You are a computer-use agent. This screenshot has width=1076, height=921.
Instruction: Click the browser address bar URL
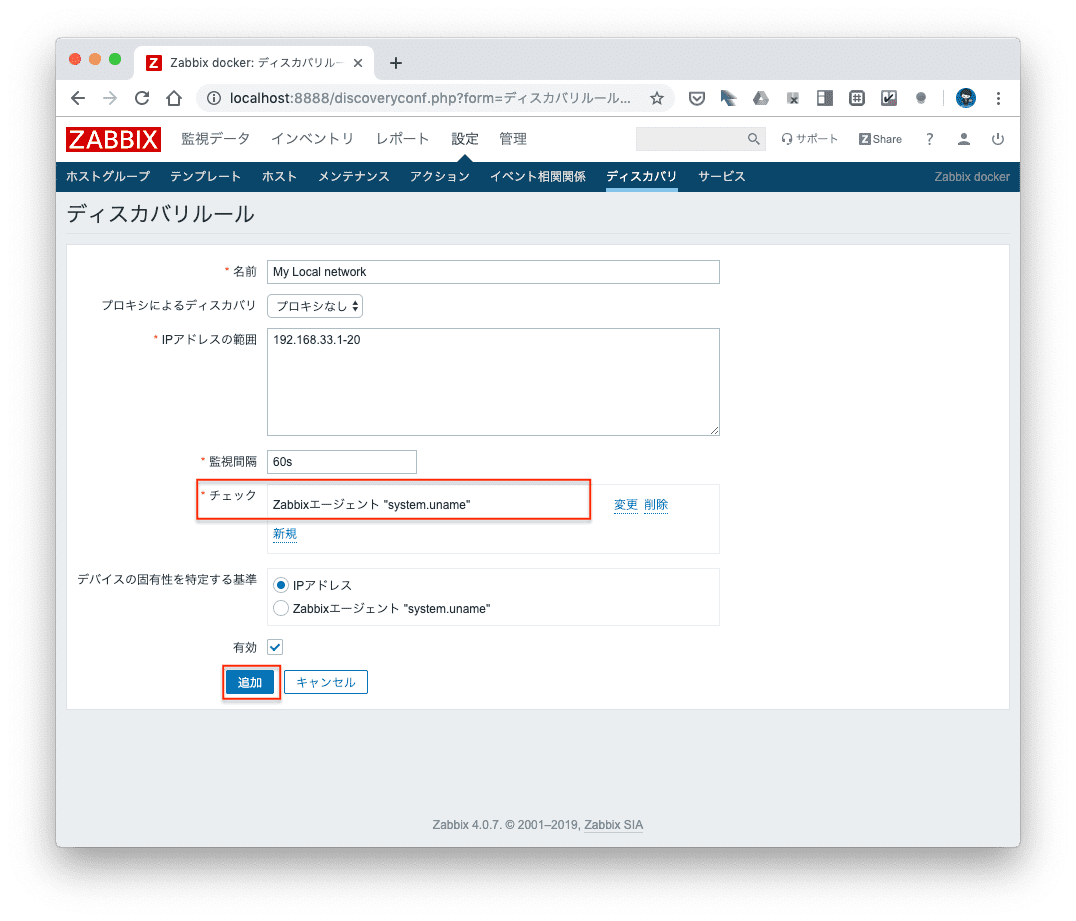tap(430, 98)
